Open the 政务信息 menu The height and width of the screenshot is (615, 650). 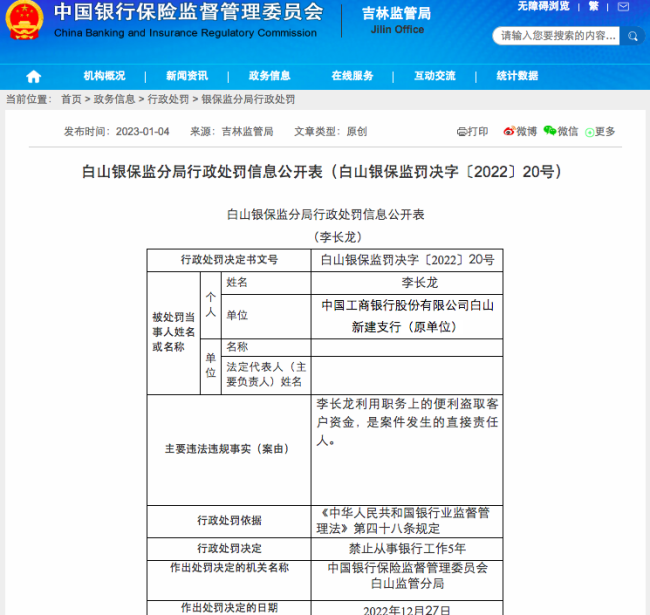[x=269, y=76]
